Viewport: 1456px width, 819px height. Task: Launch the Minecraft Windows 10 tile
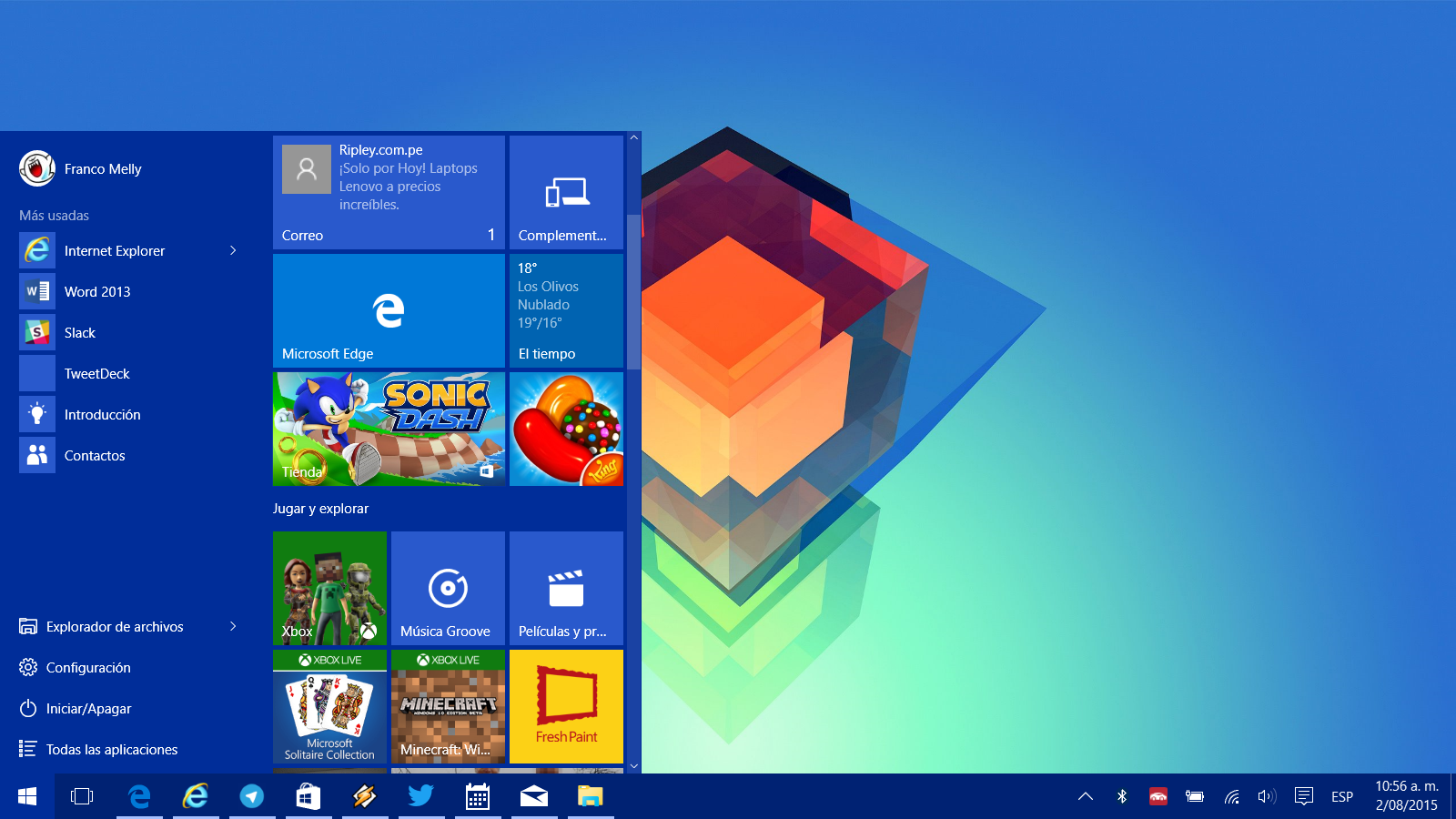click(x=448, y=706)
